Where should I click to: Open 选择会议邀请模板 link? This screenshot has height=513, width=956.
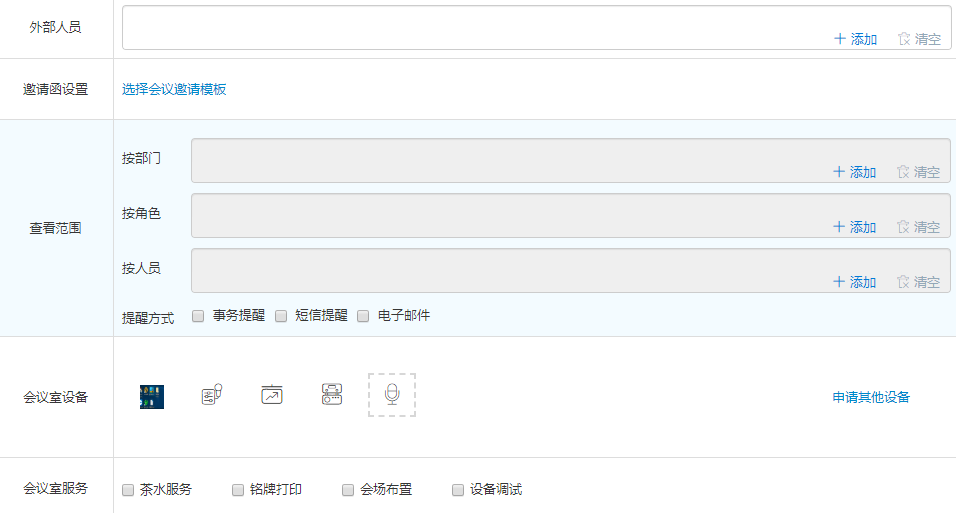[x=174, y=89]
